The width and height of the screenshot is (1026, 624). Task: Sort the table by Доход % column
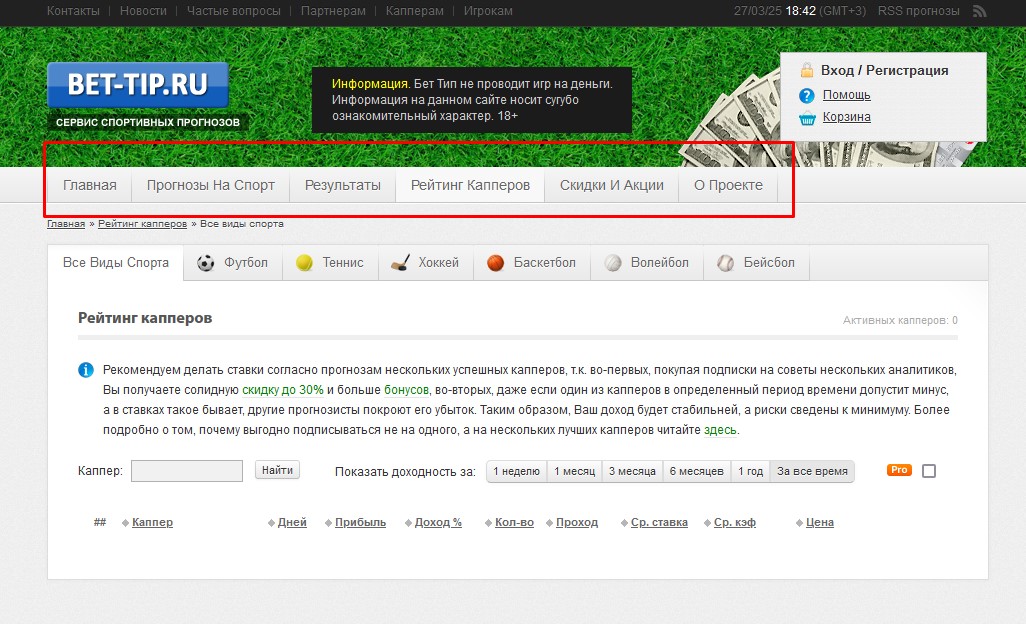coord(438,522)
